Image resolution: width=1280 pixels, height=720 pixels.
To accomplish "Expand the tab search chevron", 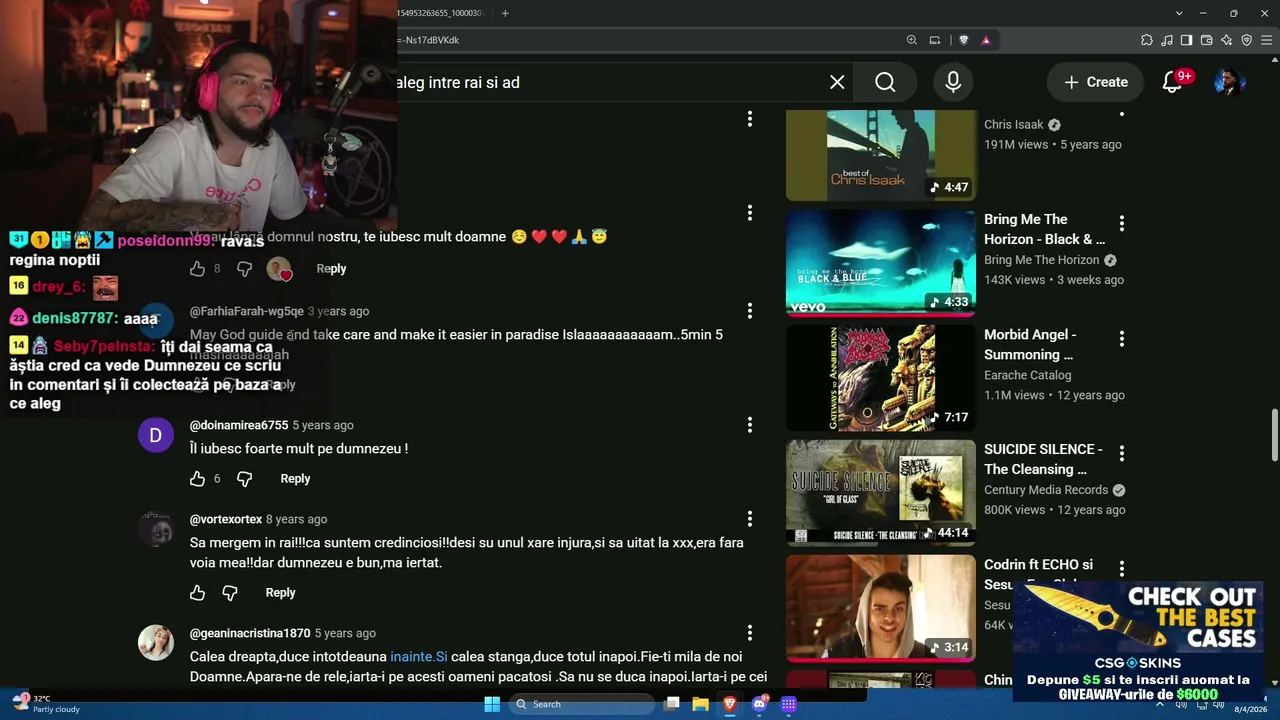I will pyautogui.click(x=1180, y=13).
